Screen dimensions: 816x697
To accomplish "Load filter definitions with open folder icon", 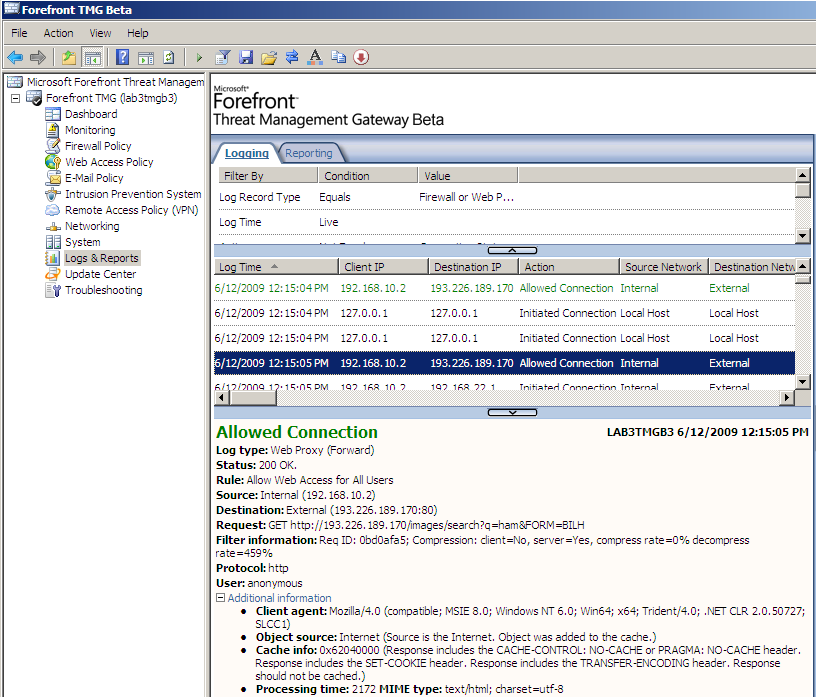I will pyautogui.click(x=269, y=57).
